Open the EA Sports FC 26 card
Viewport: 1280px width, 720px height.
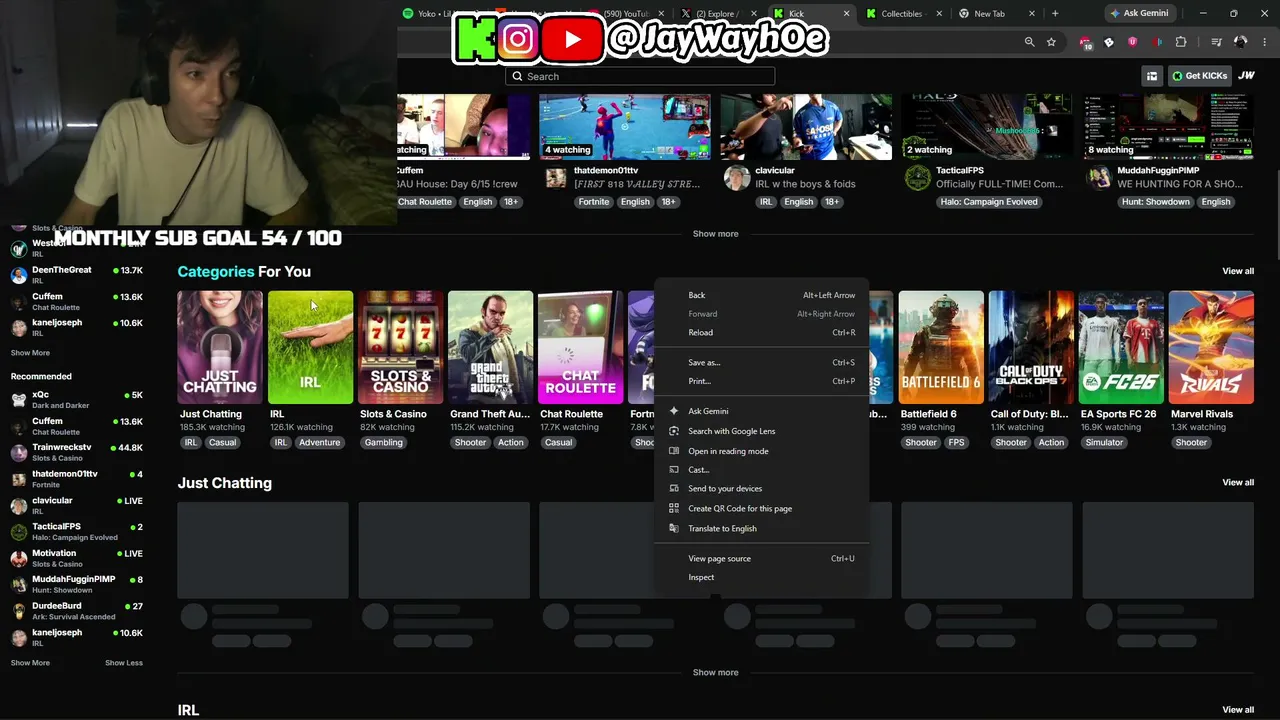pyautogui.click(x=1121, y=347)
